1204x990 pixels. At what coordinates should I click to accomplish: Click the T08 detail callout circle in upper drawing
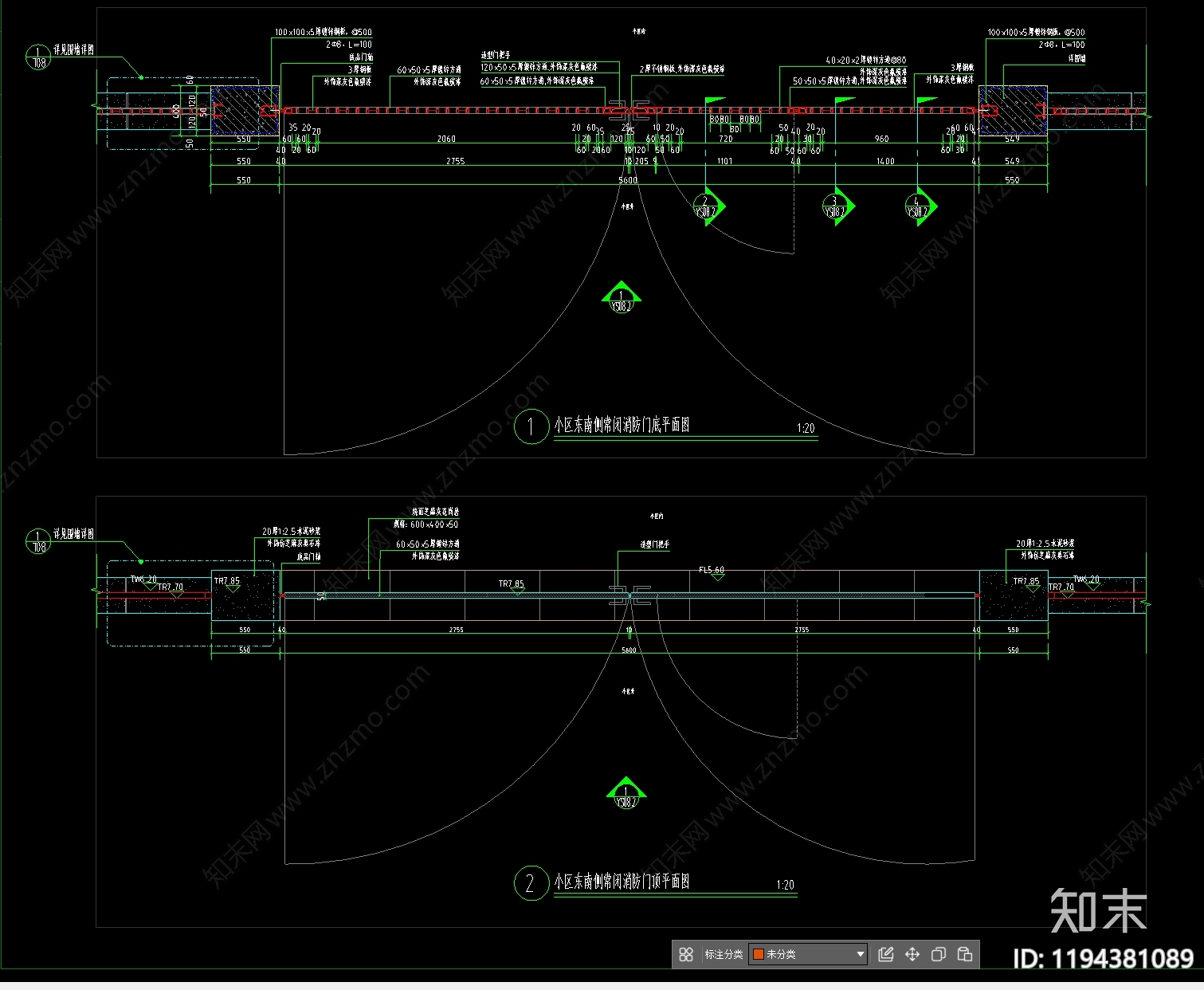point(38,57)
